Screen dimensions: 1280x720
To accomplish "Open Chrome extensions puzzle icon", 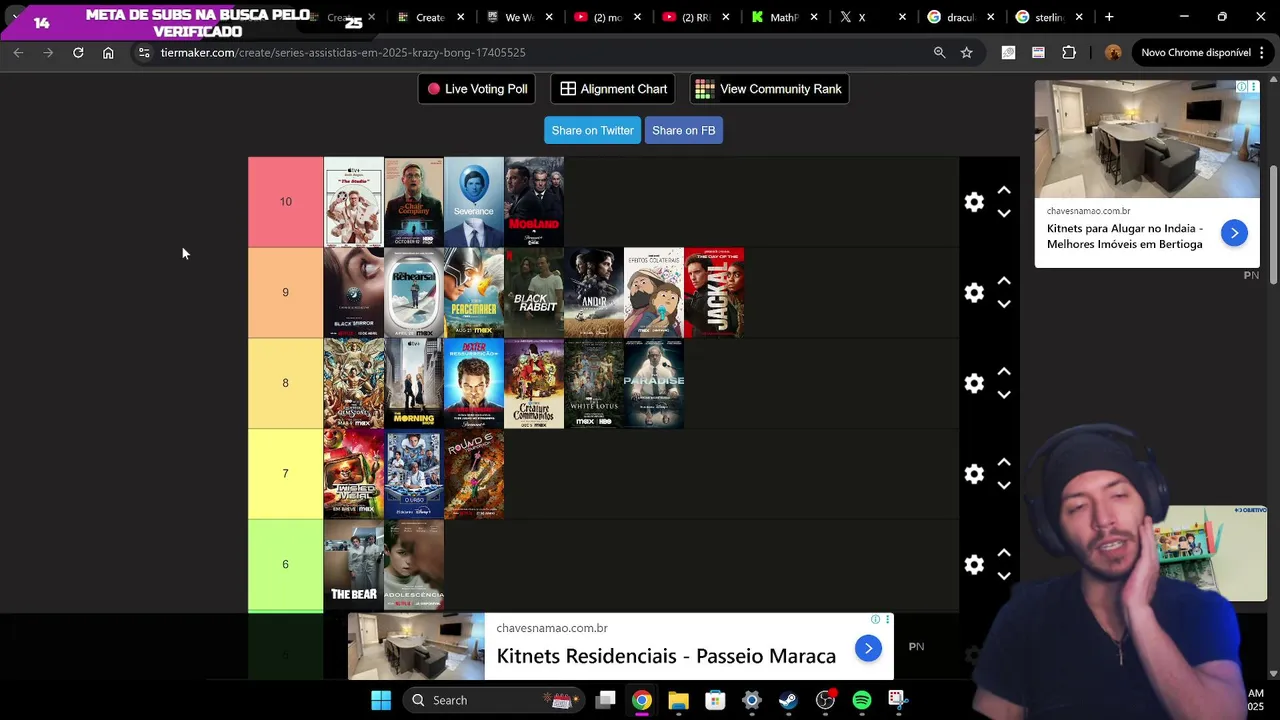I will tap(1069, 52).
